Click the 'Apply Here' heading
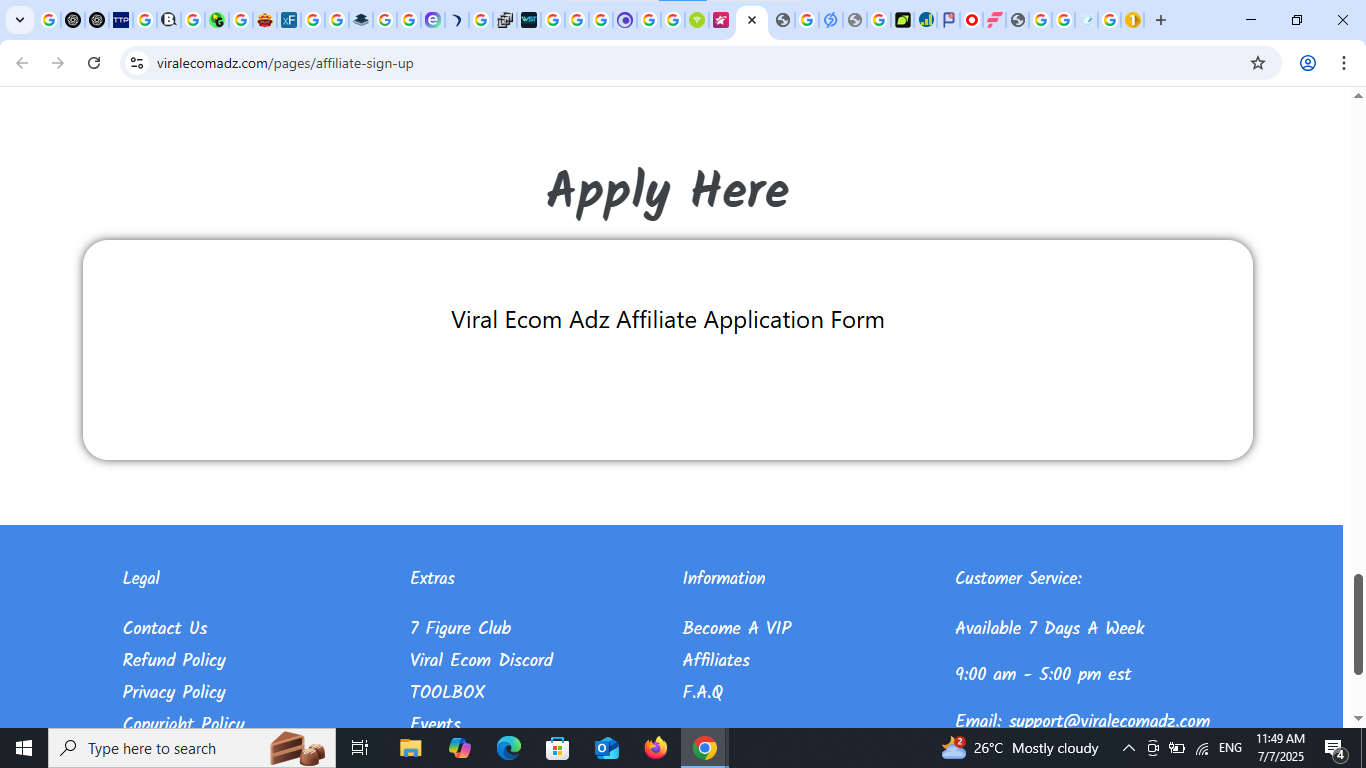 668,191
